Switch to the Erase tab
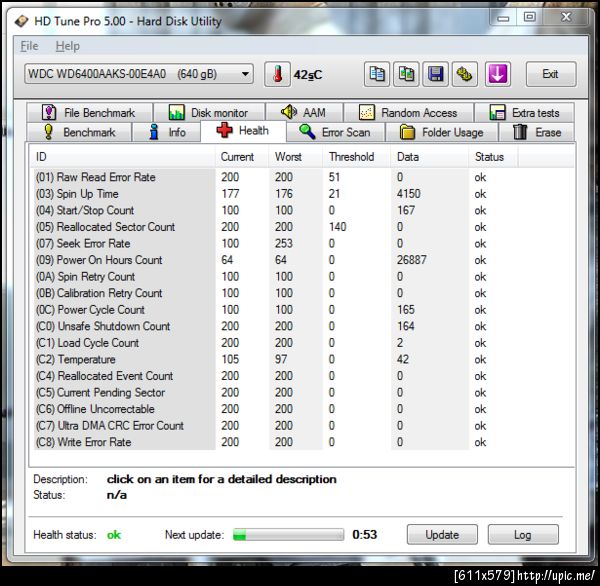600x586 pixels. pos(536,132)
